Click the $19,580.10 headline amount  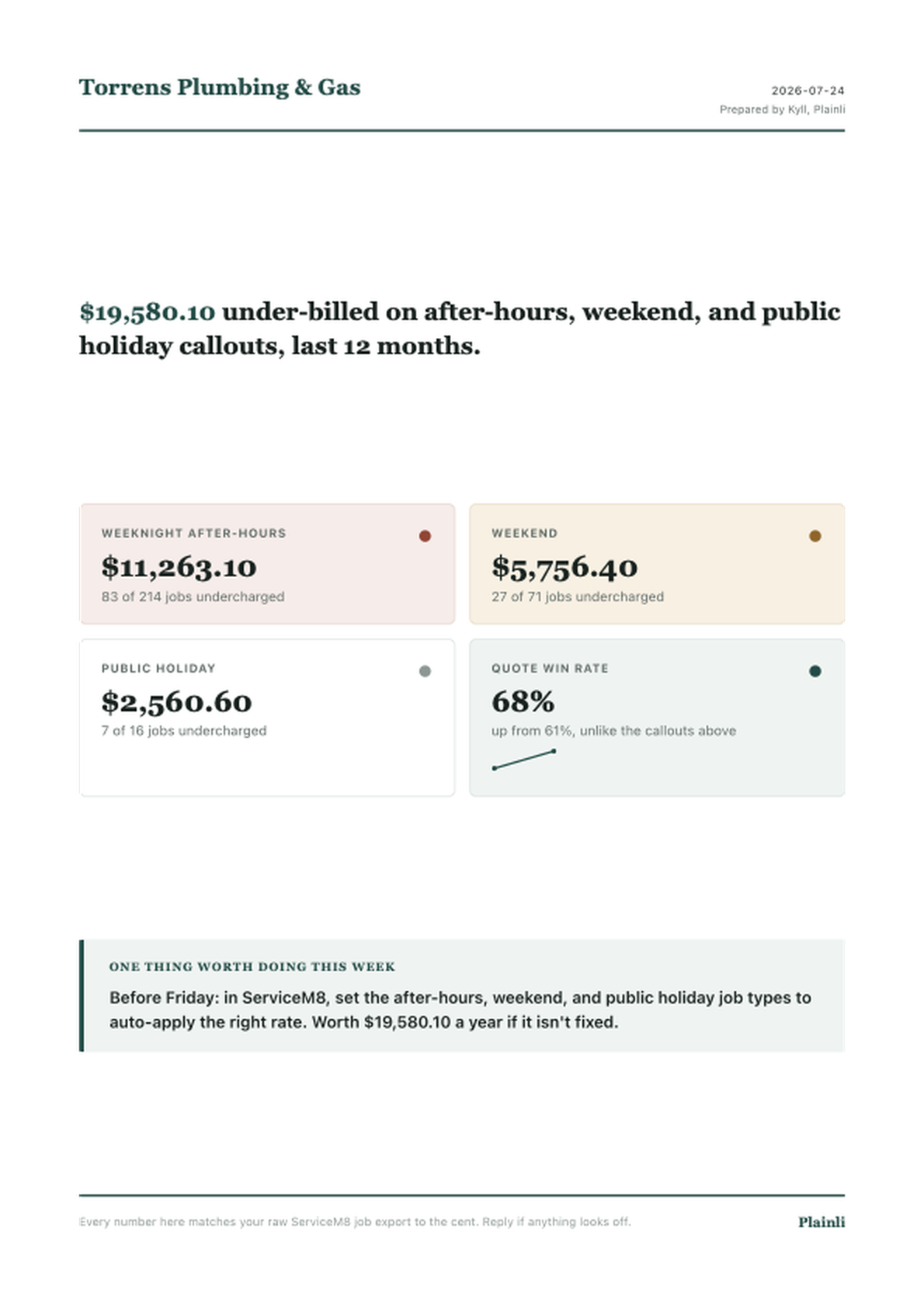[x=147, y=312]
